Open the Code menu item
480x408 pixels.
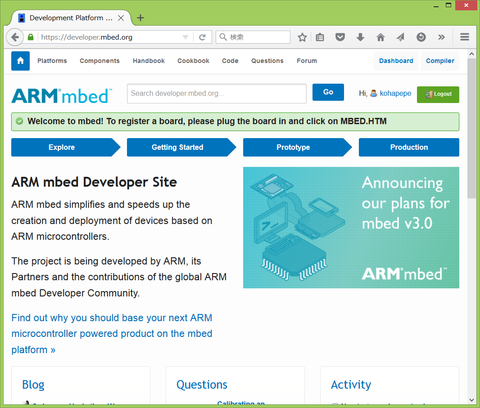tap(230, 61)
